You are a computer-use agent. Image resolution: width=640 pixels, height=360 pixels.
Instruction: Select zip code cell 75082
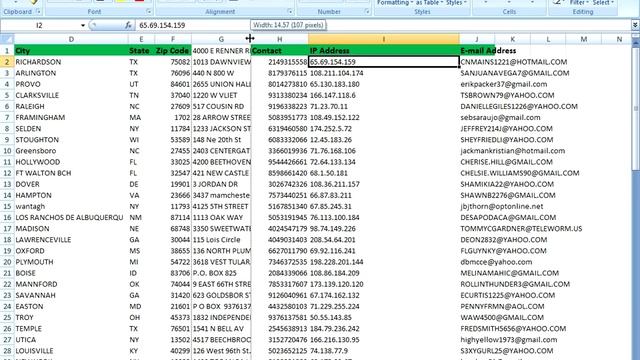click(173, 62)
